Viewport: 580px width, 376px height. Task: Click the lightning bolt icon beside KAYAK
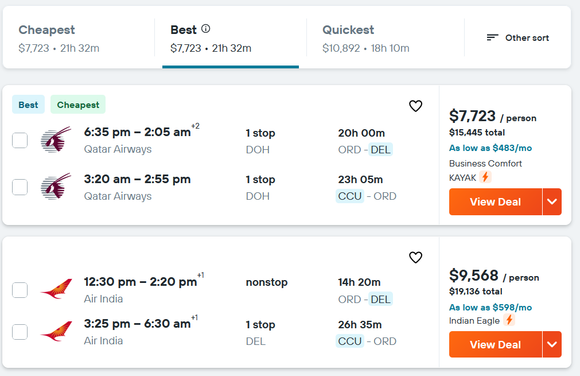coord(485,177)
